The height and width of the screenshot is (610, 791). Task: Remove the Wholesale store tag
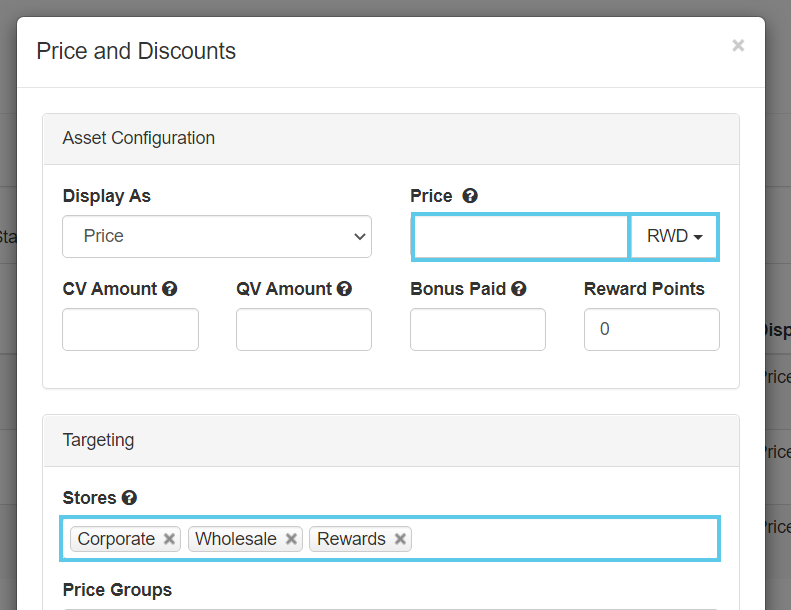pyautogui.click(x=291, y=539)
